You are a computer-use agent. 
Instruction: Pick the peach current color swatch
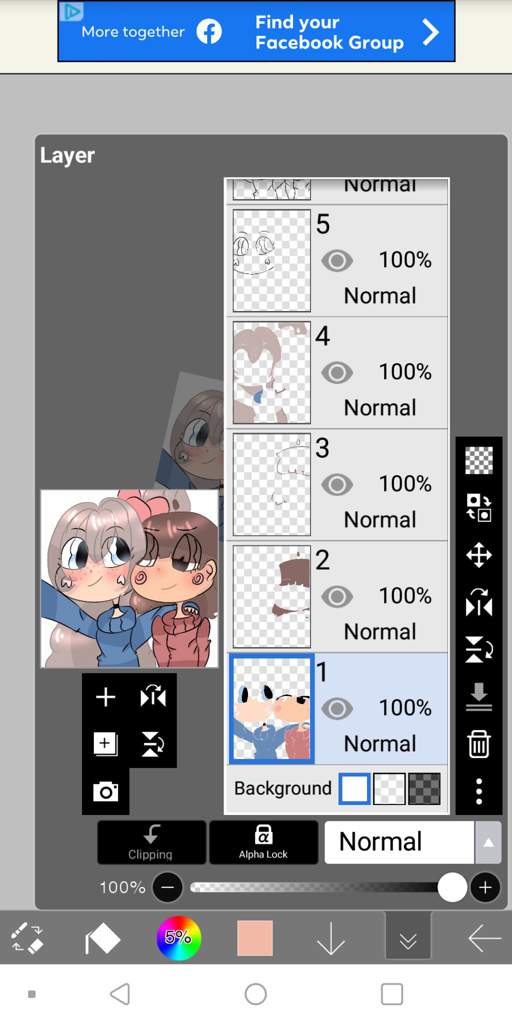point(255,938)
